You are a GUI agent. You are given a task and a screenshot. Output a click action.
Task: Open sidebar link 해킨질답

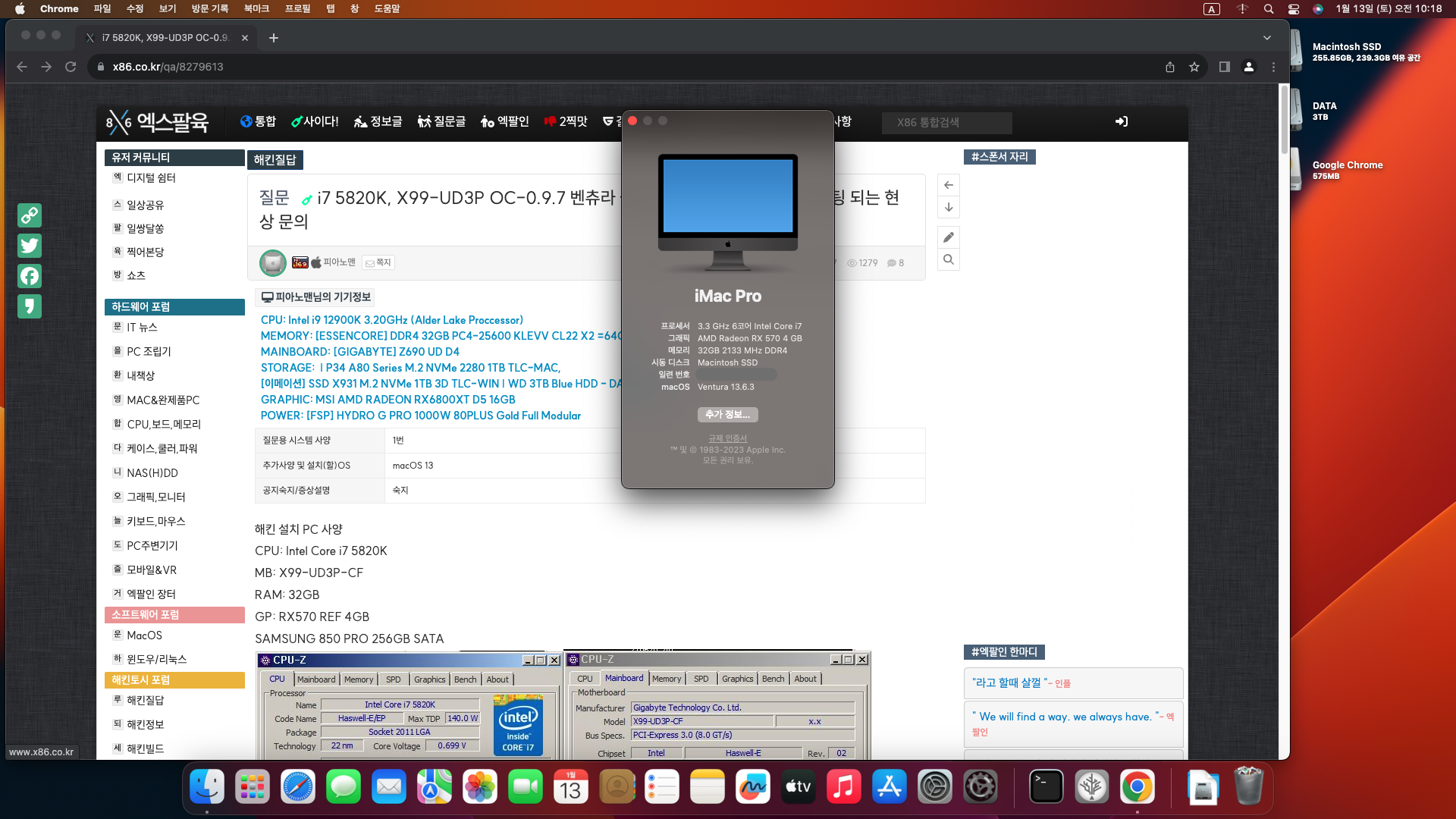(x=145, y=701)
